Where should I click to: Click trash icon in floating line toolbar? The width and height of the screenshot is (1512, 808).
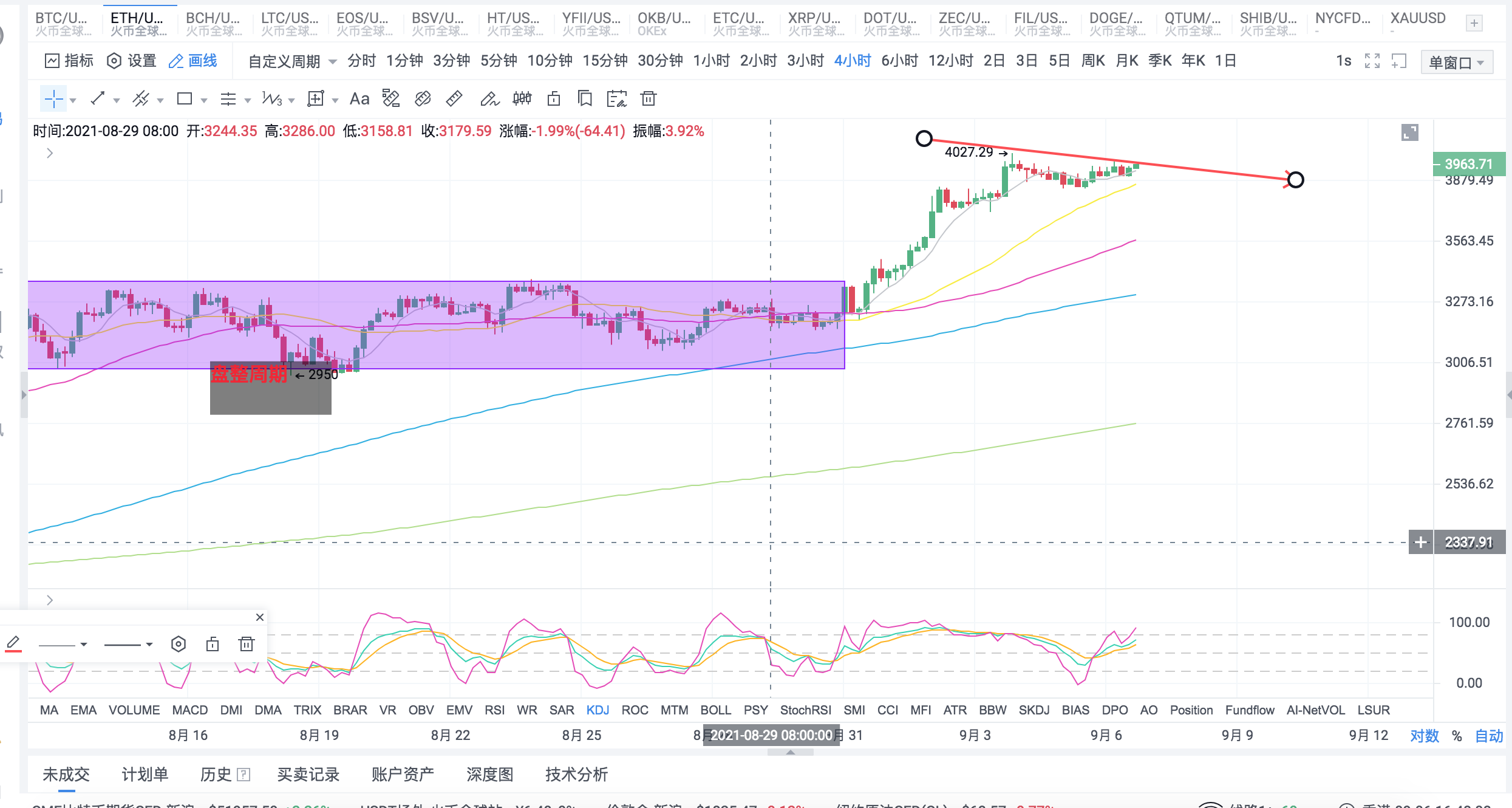pos(247,644)
